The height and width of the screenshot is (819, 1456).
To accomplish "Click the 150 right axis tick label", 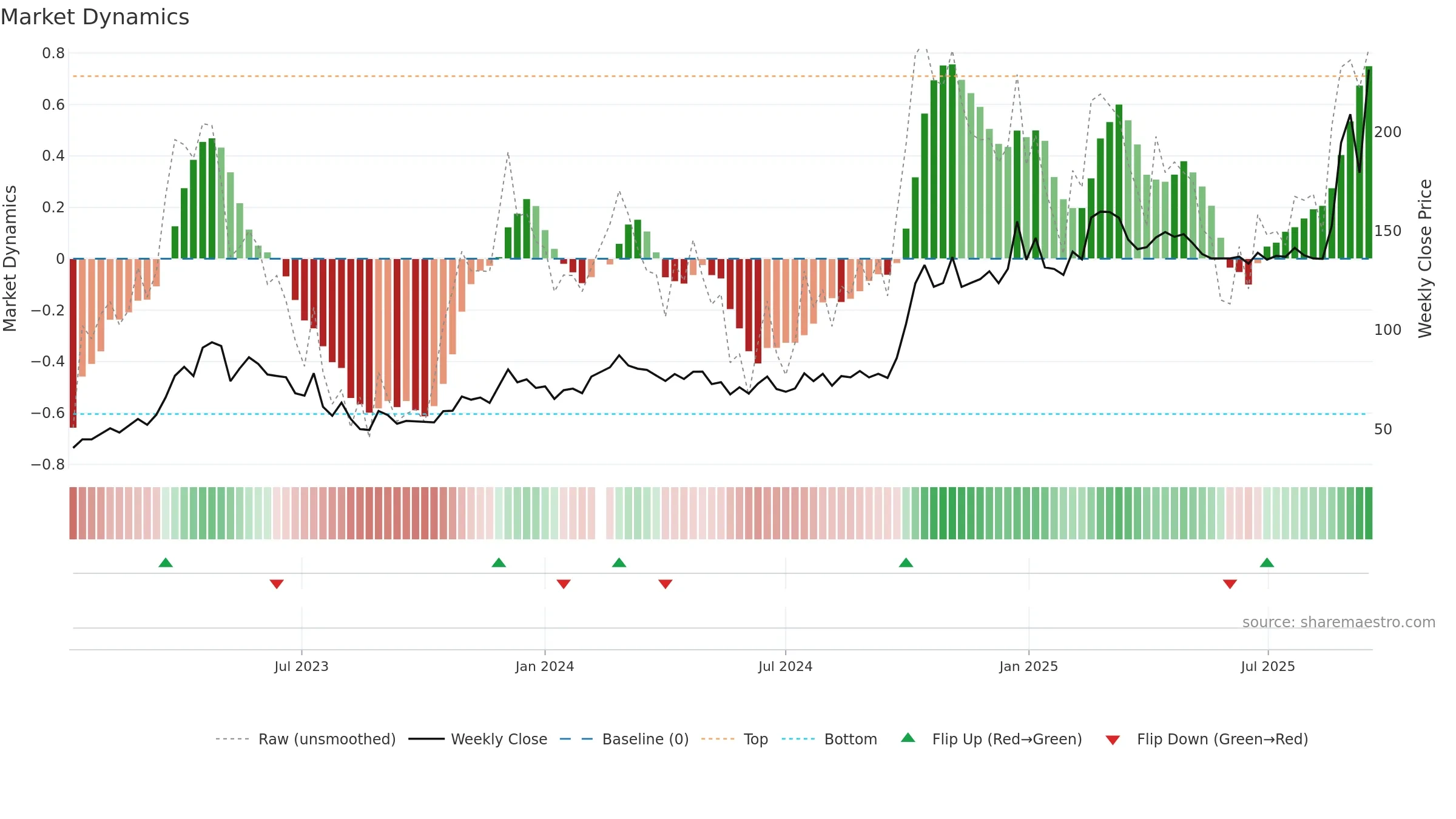I will (1388, 231).
